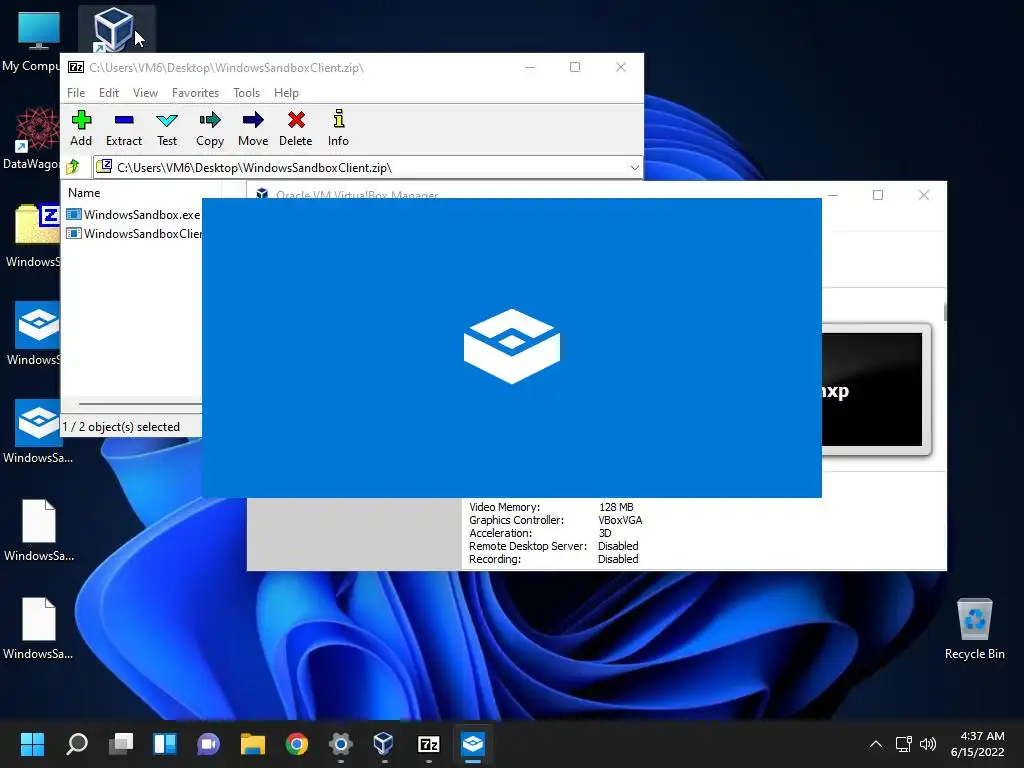
Task: Open the network status tray icon
Action: click(904, 744)
